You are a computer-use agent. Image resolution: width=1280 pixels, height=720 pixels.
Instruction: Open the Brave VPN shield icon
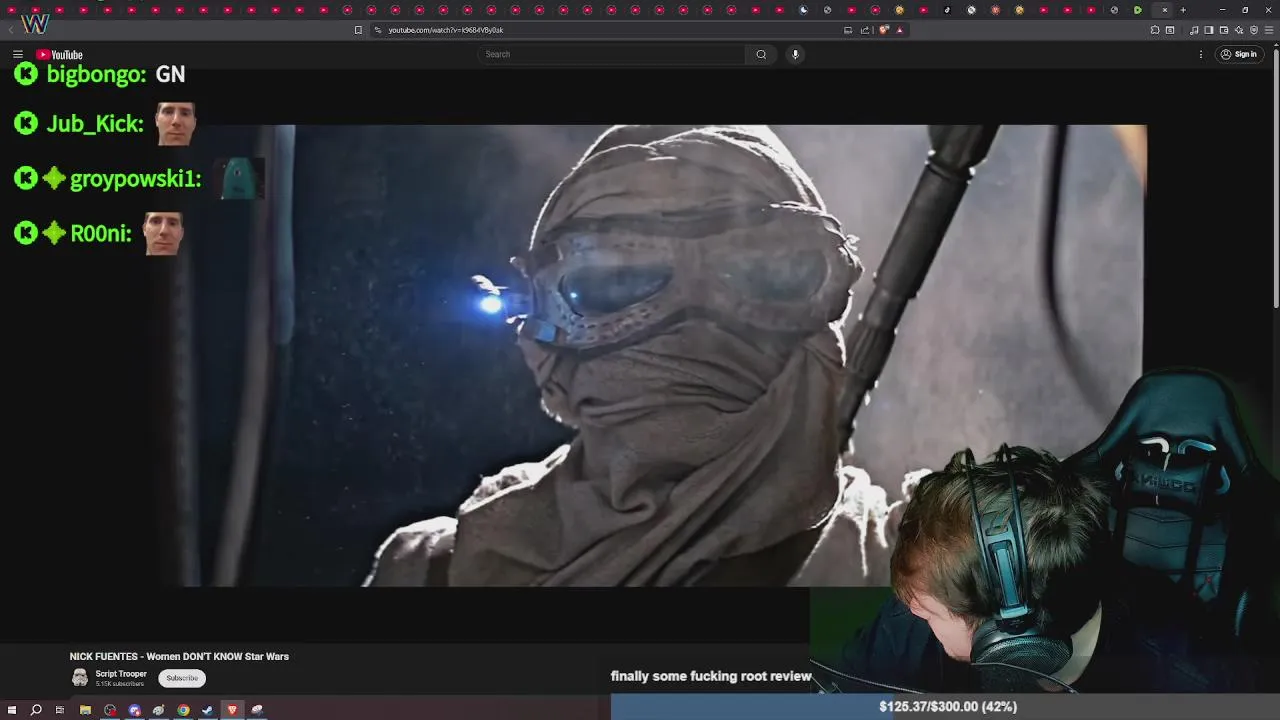[1254, 30]
